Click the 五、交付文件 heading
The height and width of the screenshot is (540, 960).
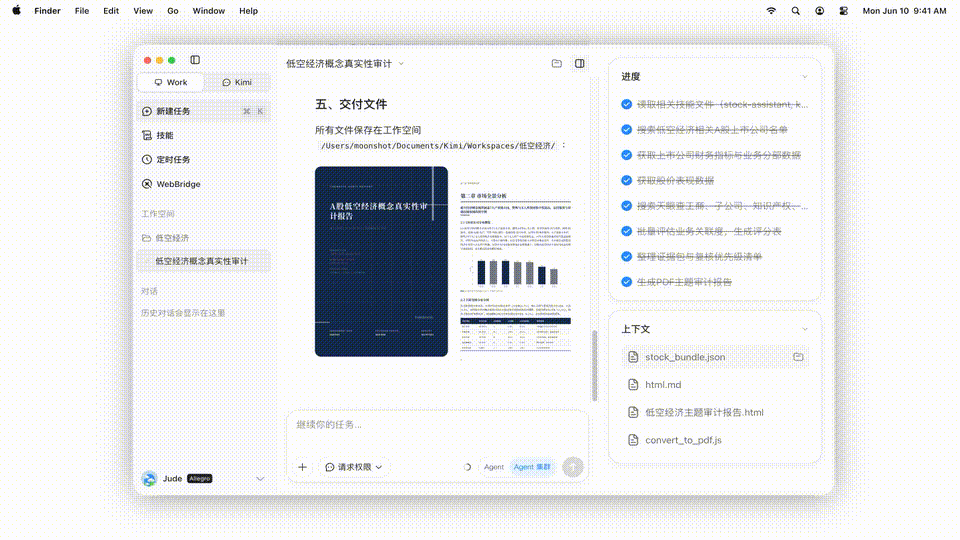pyautogui.click(x=351, y=105)
